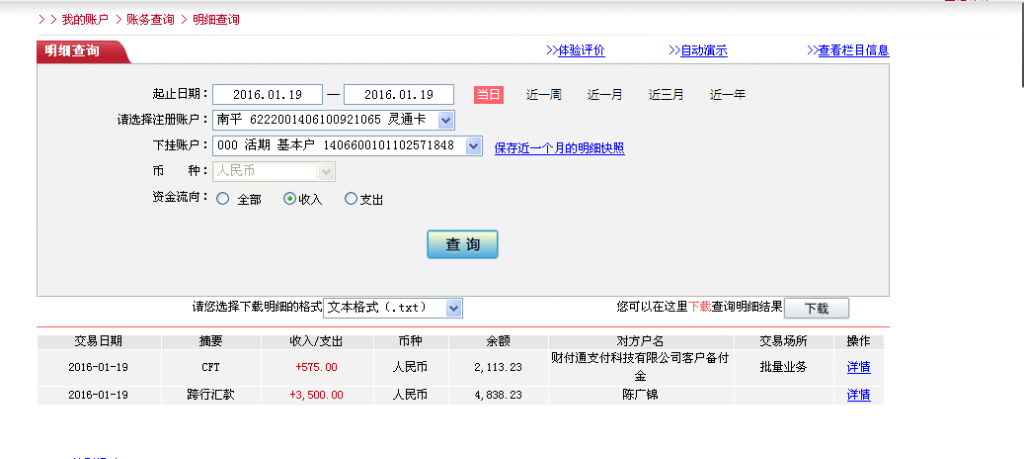Click 保存近一个月的明细快照 link

click(x=559, y=148)
